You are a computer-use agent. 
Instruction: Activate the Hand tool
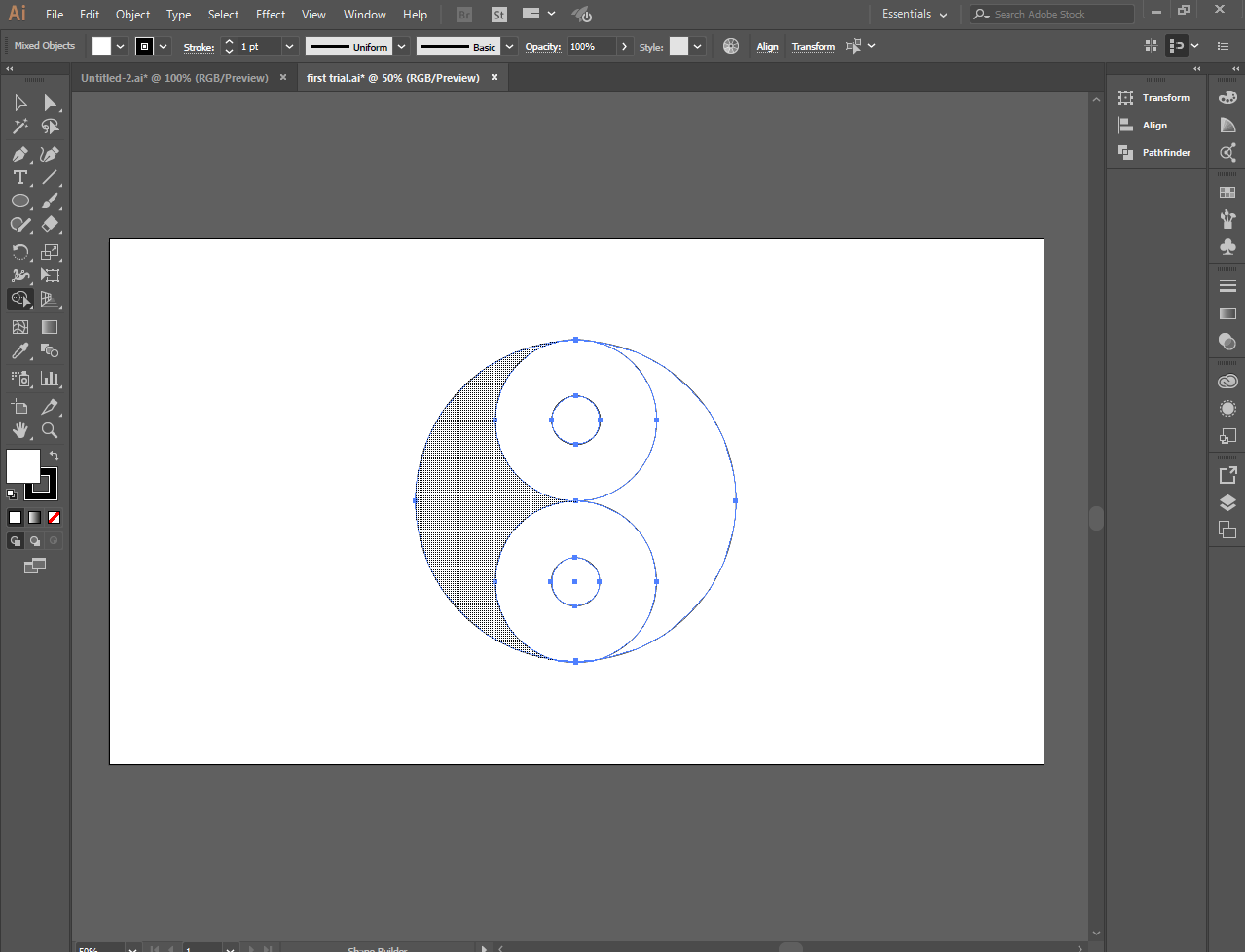coord(20,430)
